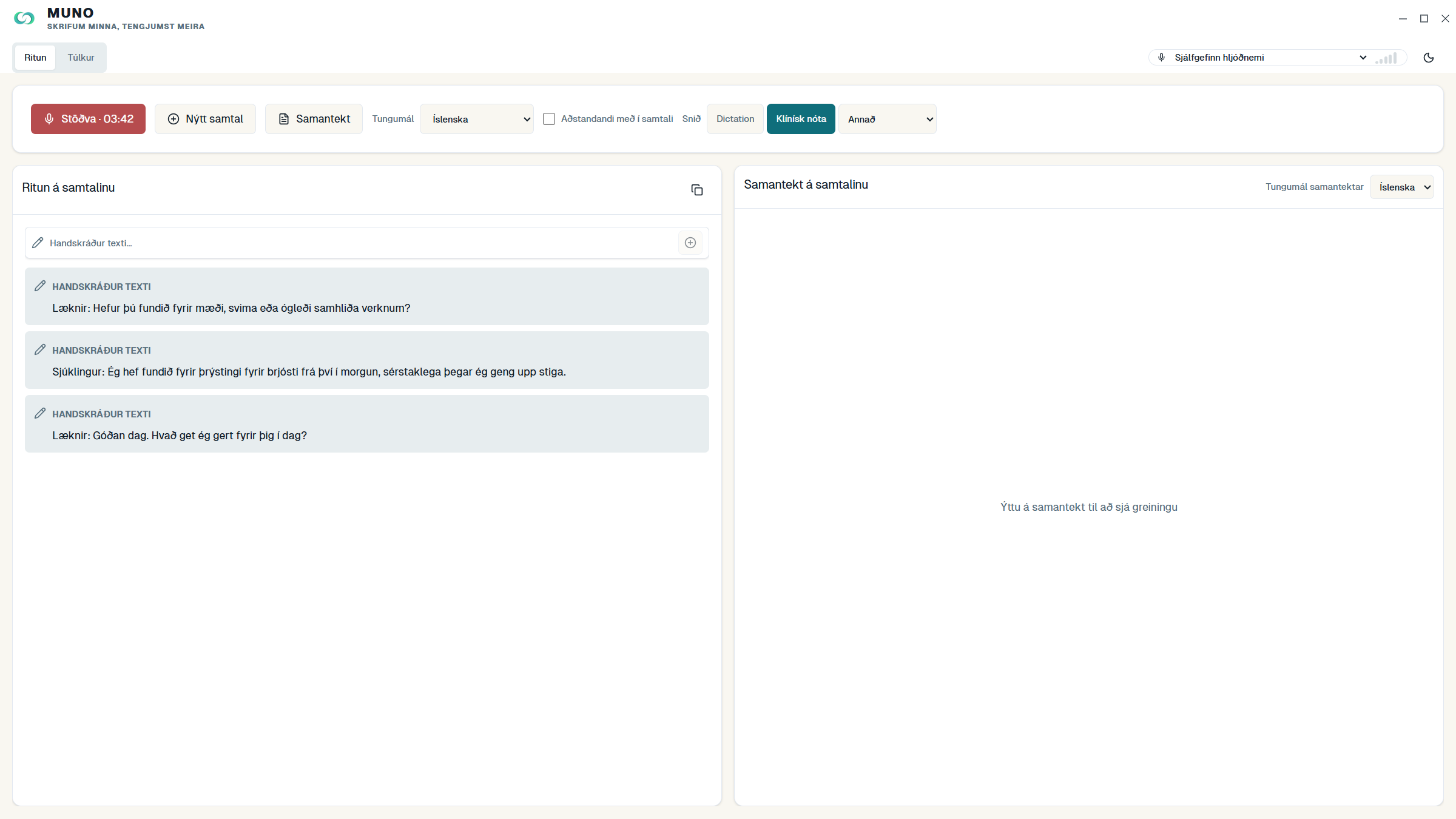Click the 'Læknir: Hefur þú fundið fyrir mæði' text
The width and height of the screenshot is (1456, 819).
pyautogui.click(x=231, y=308)
